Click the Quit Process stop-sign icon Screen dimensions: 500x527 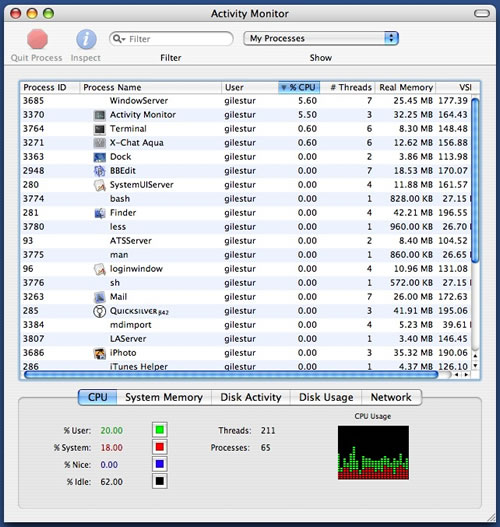37,39
